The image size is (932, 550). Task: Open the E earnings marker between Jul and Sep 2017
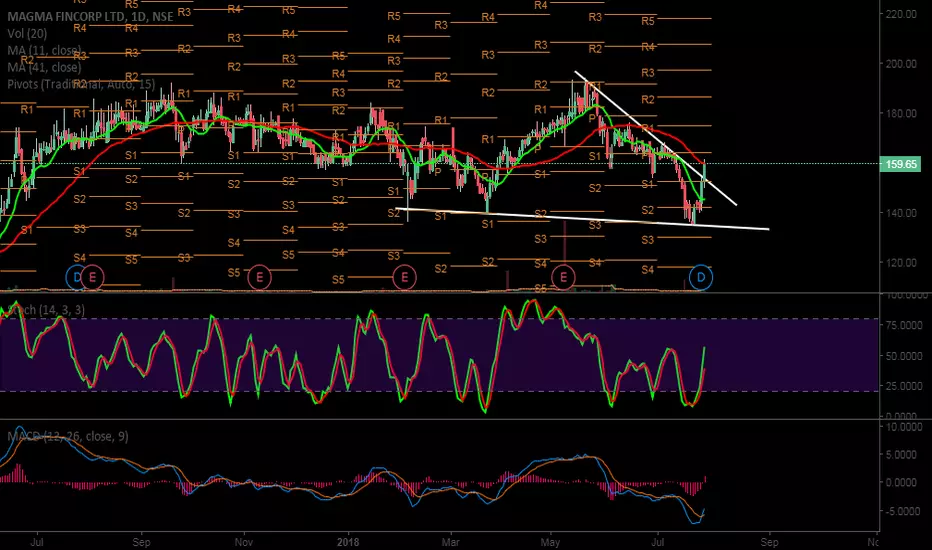pyautogui.click(x=93, y=277)
